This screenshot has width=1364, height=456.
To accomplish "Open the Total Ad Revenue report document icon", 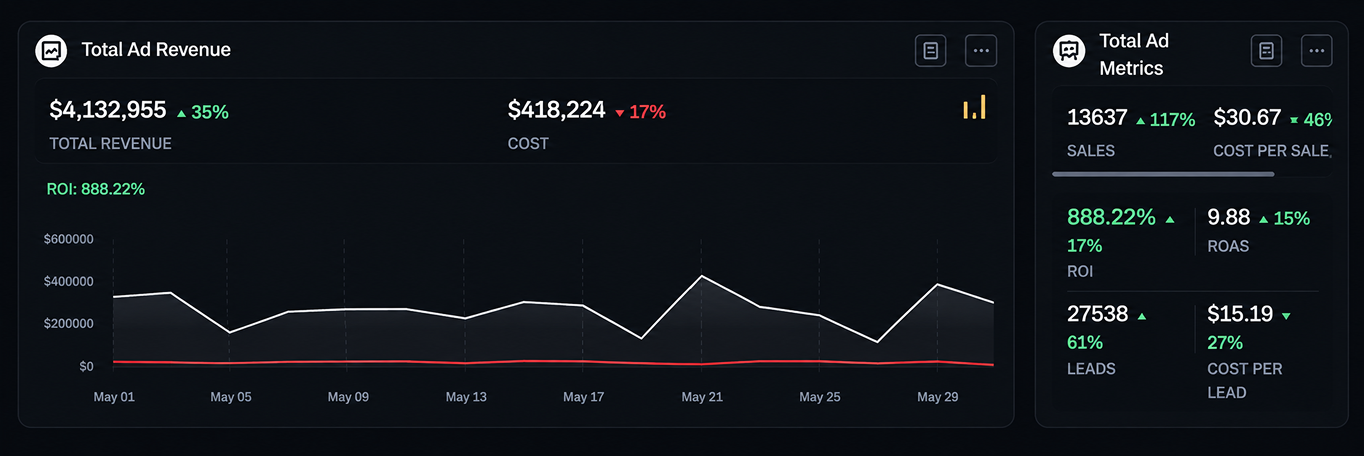I will [x=931, y=50].
